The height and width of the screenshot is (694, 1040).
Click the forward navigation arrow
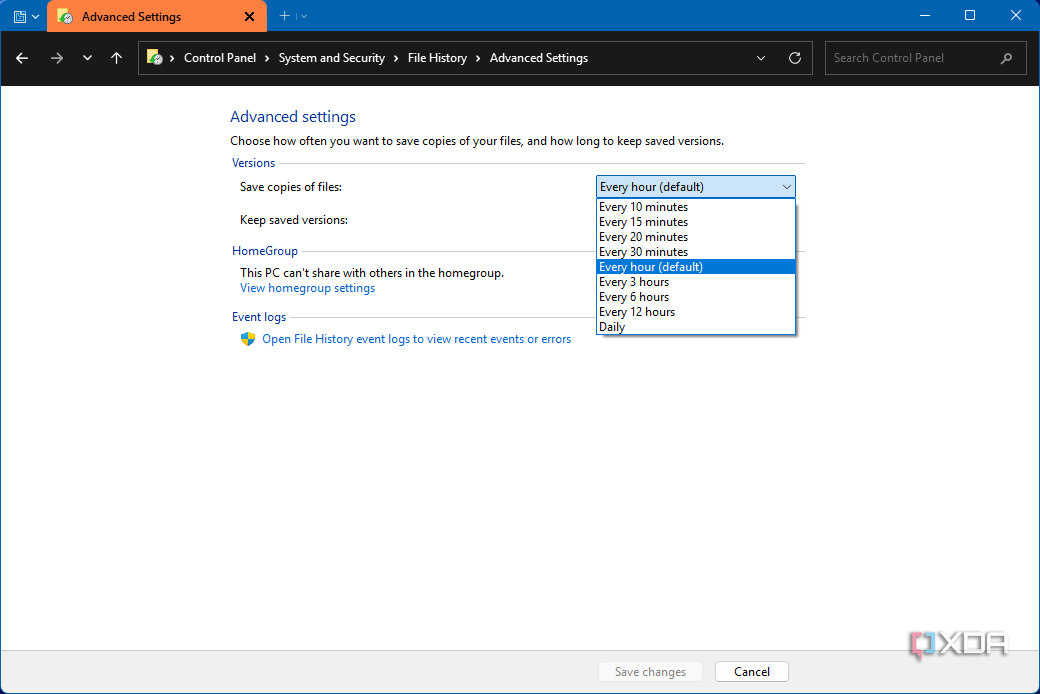coord(57,58)
